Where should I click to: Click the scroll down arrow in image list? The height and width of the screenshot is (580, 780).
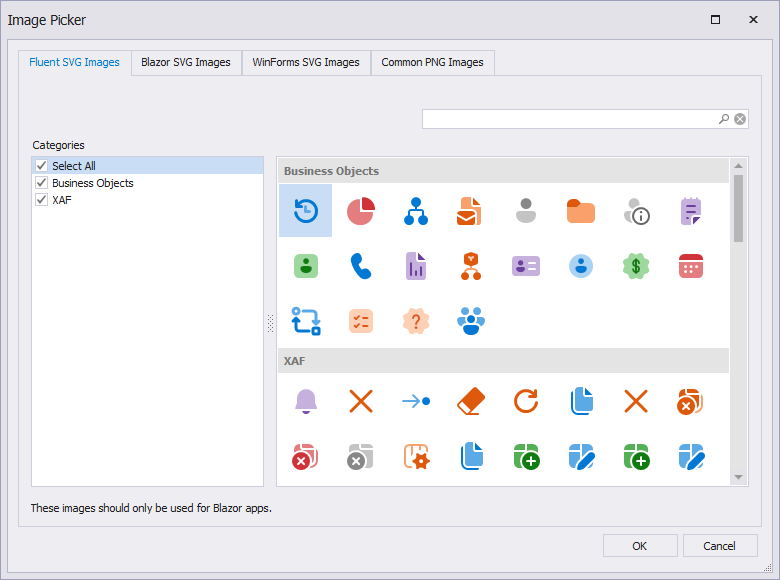pos(738,478)
